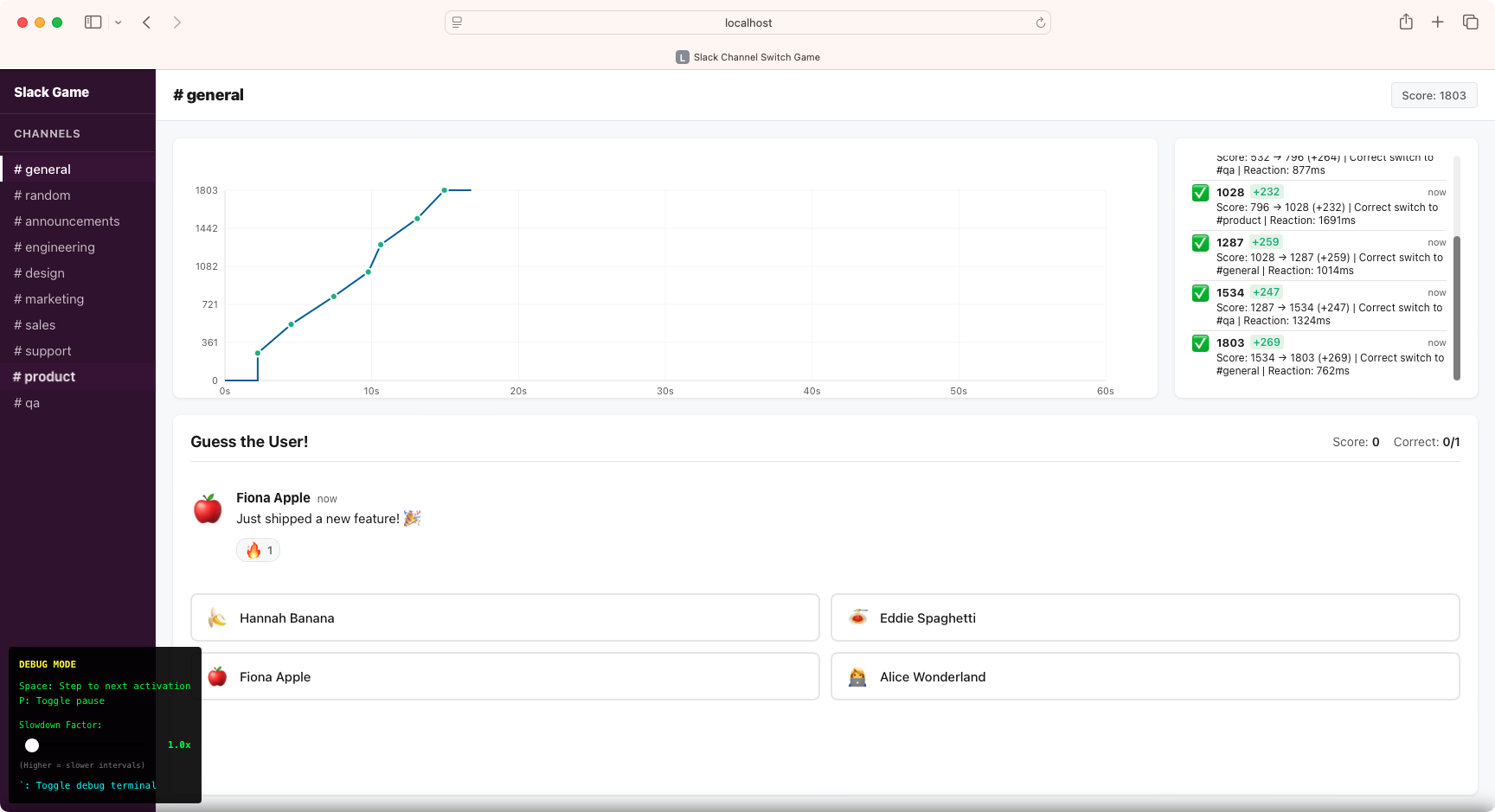Select the Alice Wonderland option
This screenshot has height=812, width=1495.
tap(1145, 676)
